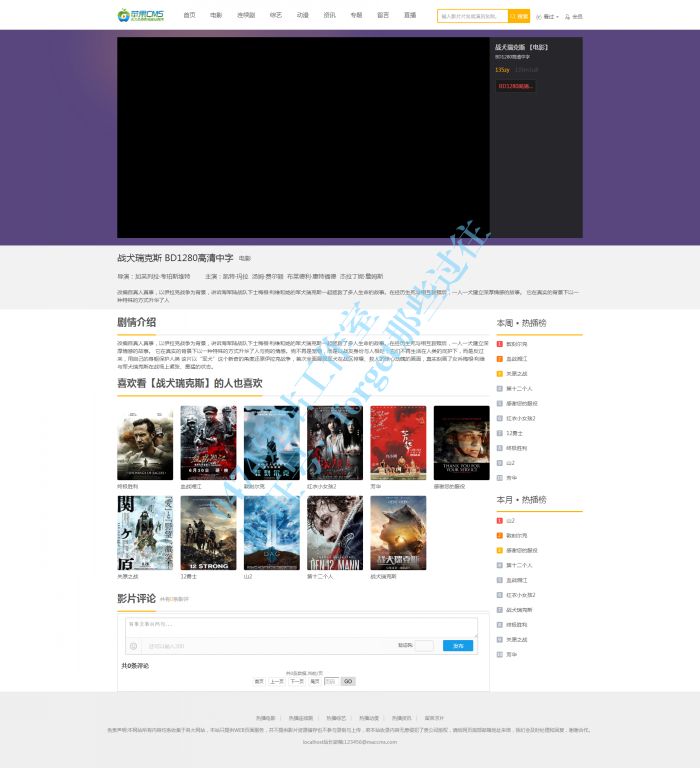Click the 尾页 pagination button
The image size is (700, 768).
pos(314,681)
